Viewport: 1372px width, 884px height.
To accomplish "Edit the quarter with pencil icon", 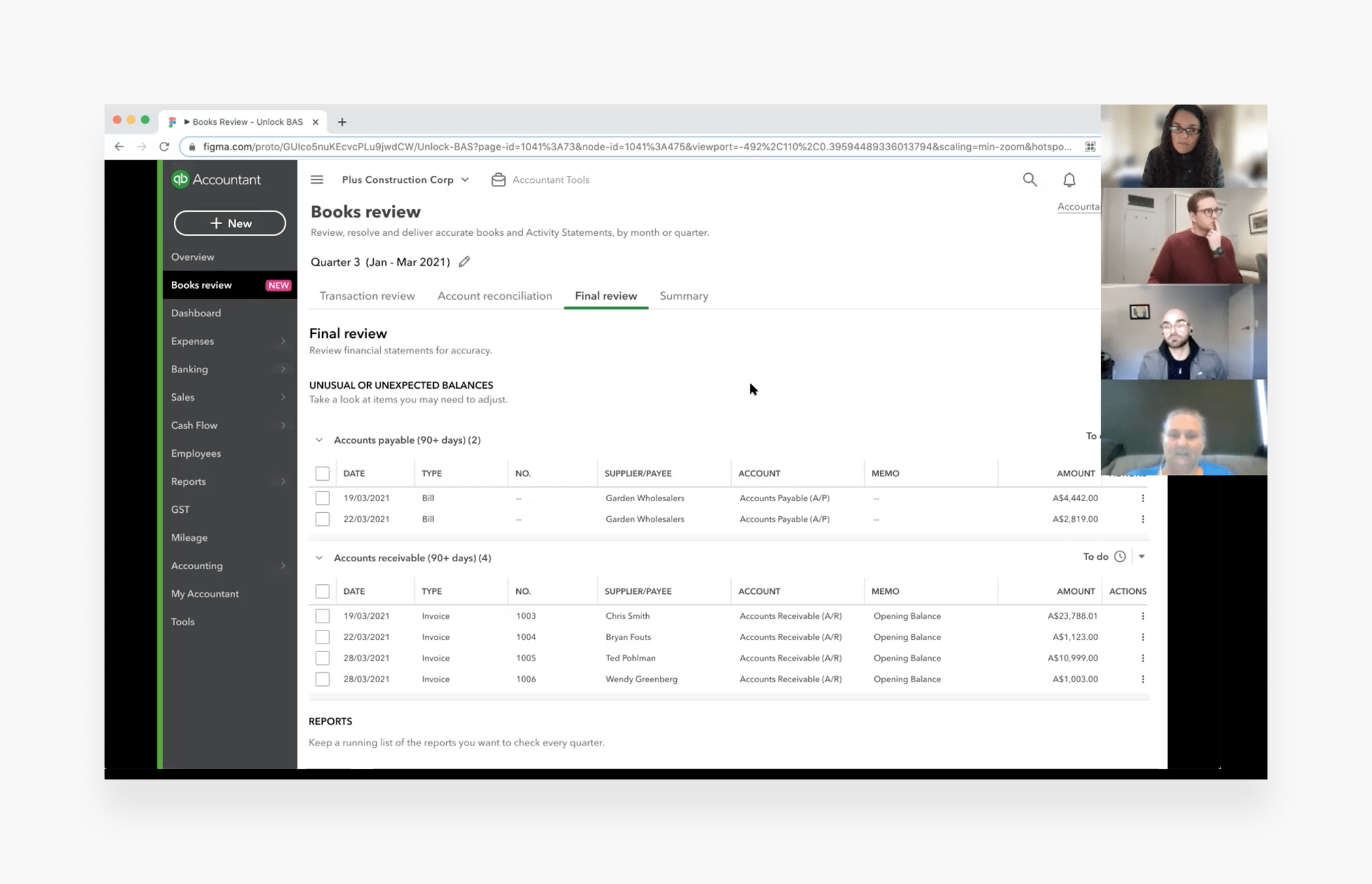I will click(x=465, y=262).
